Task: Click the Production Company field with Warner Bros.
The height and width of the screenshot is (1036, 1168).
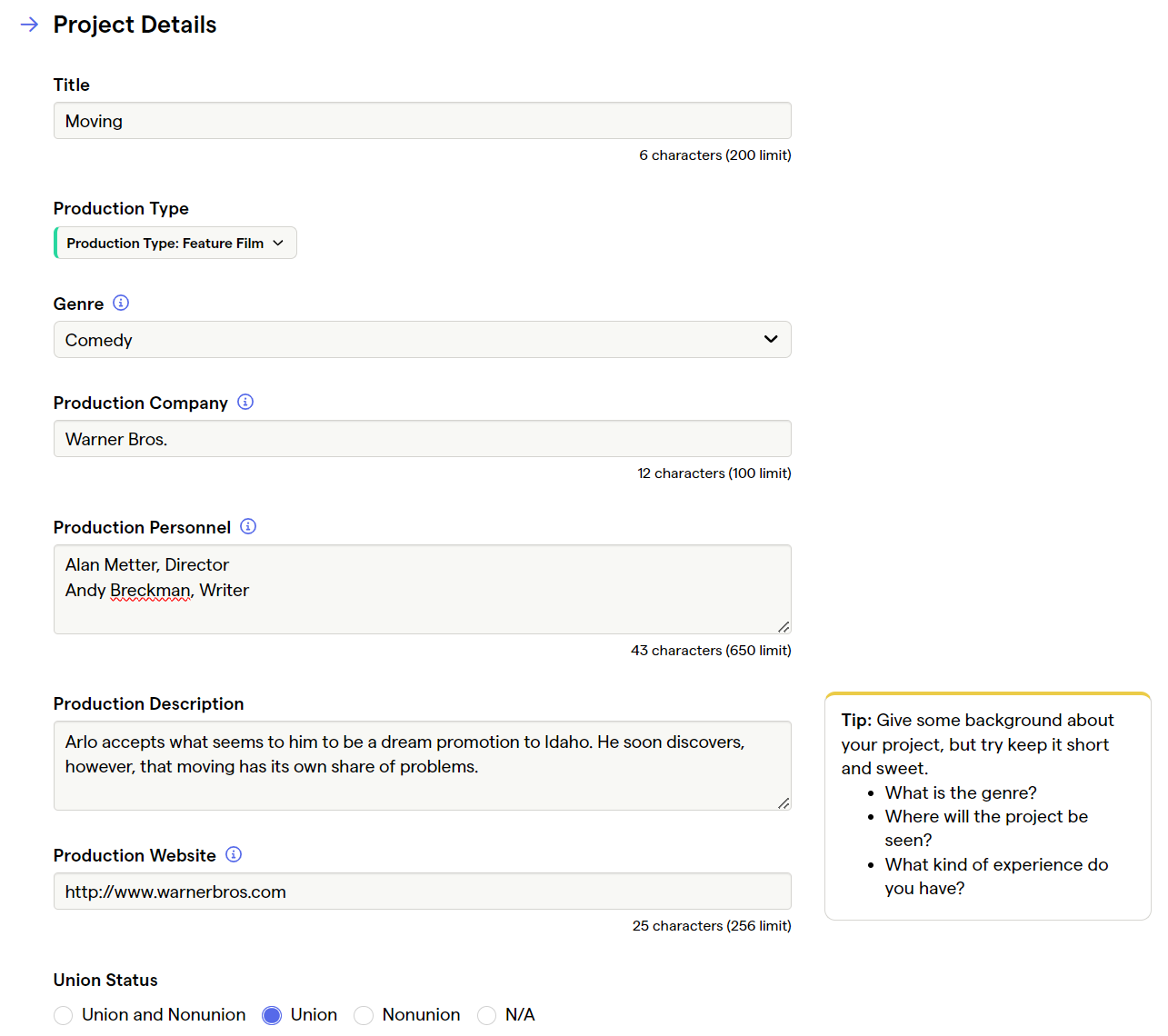Action: click(x=423, y=439)
